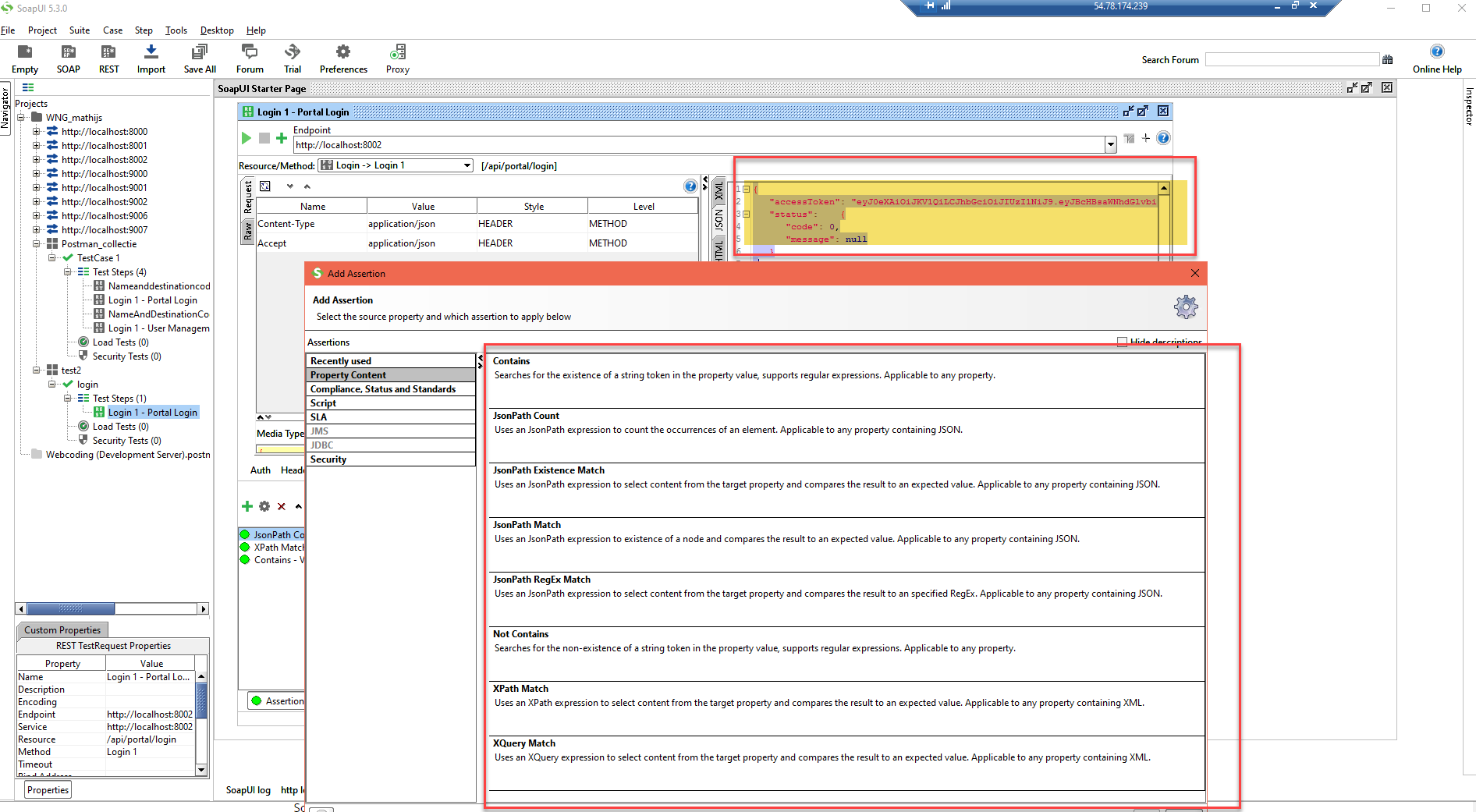This screenshot has width=1476, height=812.
Task: Open the Tools menu
Action: (176, 30)
